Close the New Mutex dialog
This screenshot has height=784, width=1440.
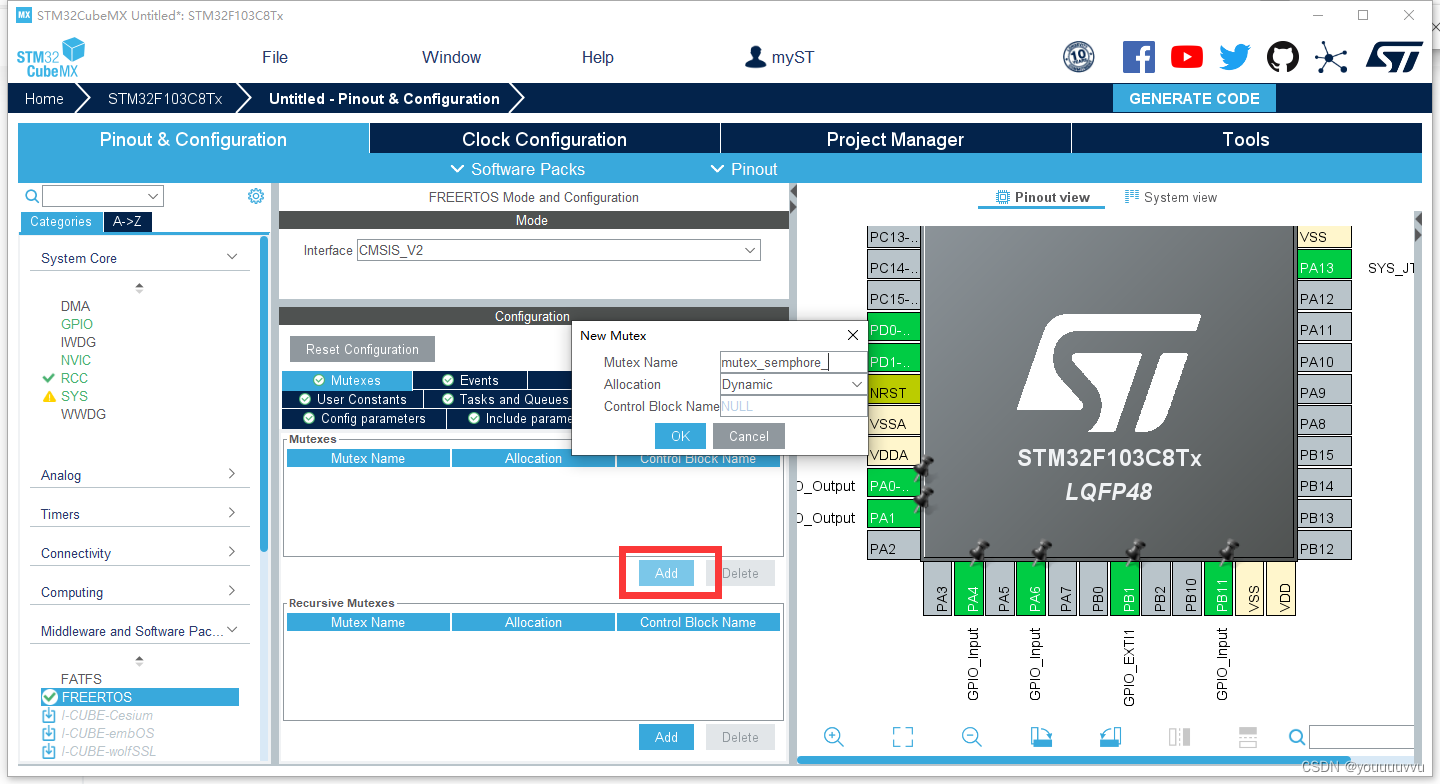coord(853,335)
